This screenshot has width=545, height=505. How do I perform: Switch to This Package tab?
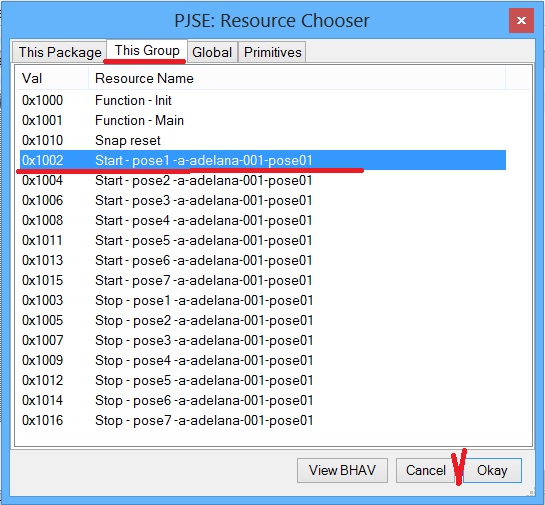pyautogui.click(x=59, y=52)
